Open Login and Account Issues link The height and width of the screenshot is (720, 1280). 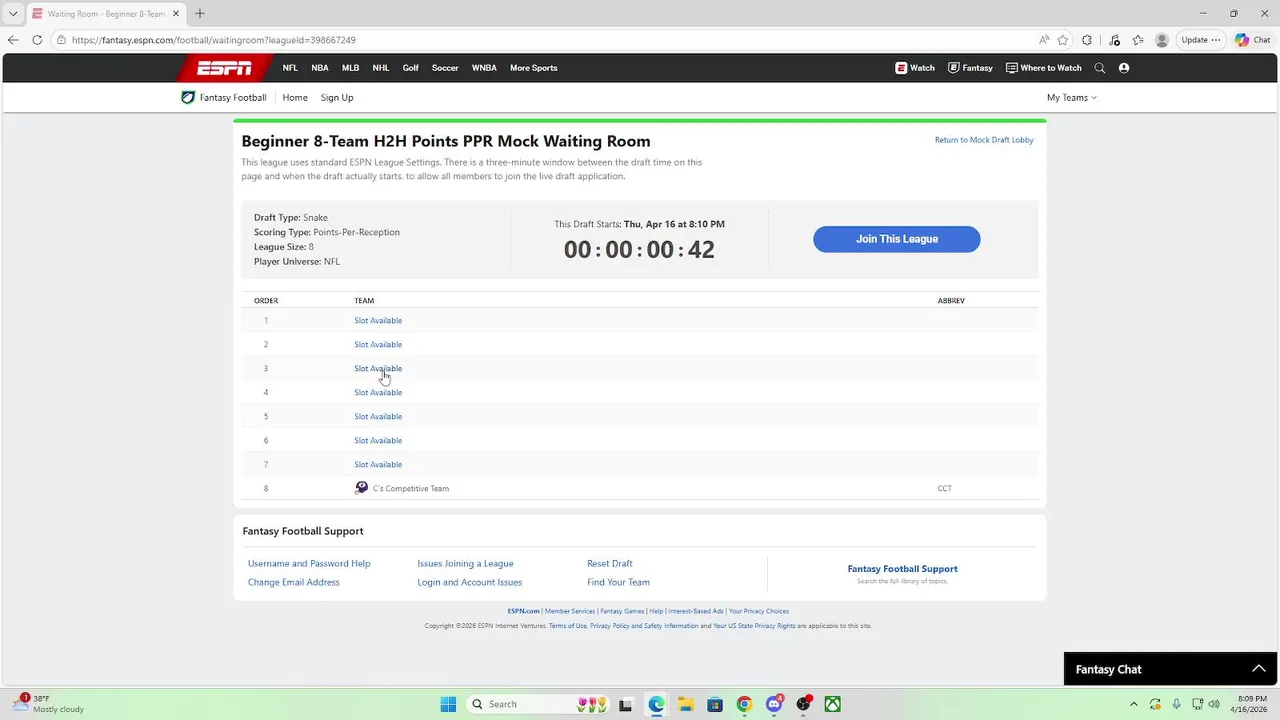[x=470, y=582]
